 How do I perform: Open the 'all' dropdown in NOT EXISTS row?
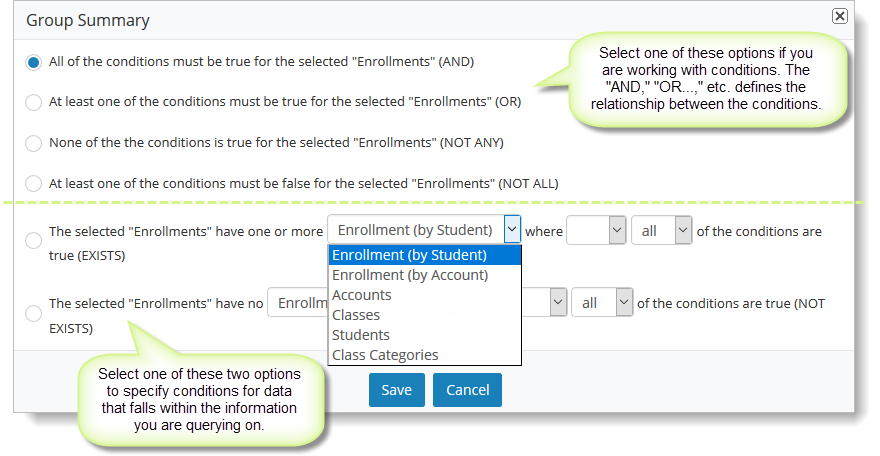click(602, 303)
